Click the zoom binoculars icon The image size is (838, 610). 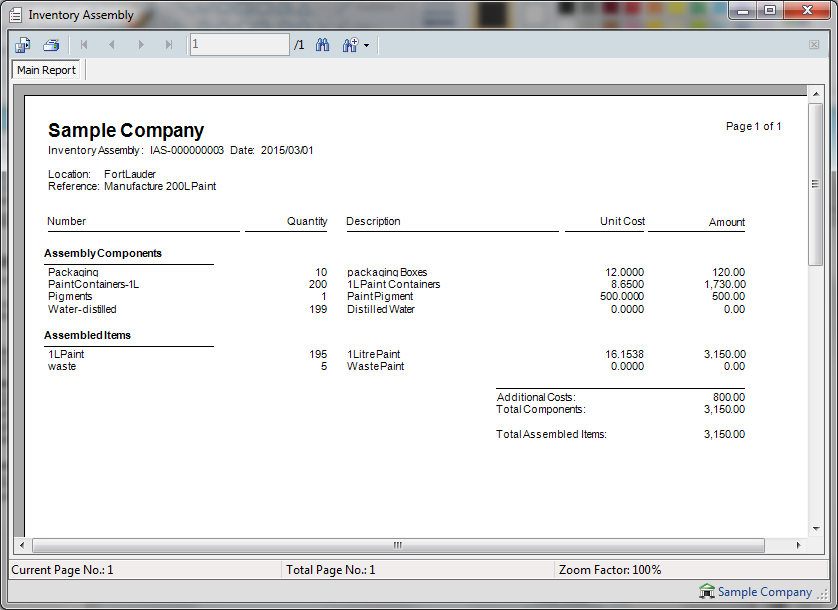(x=350, y=45)
